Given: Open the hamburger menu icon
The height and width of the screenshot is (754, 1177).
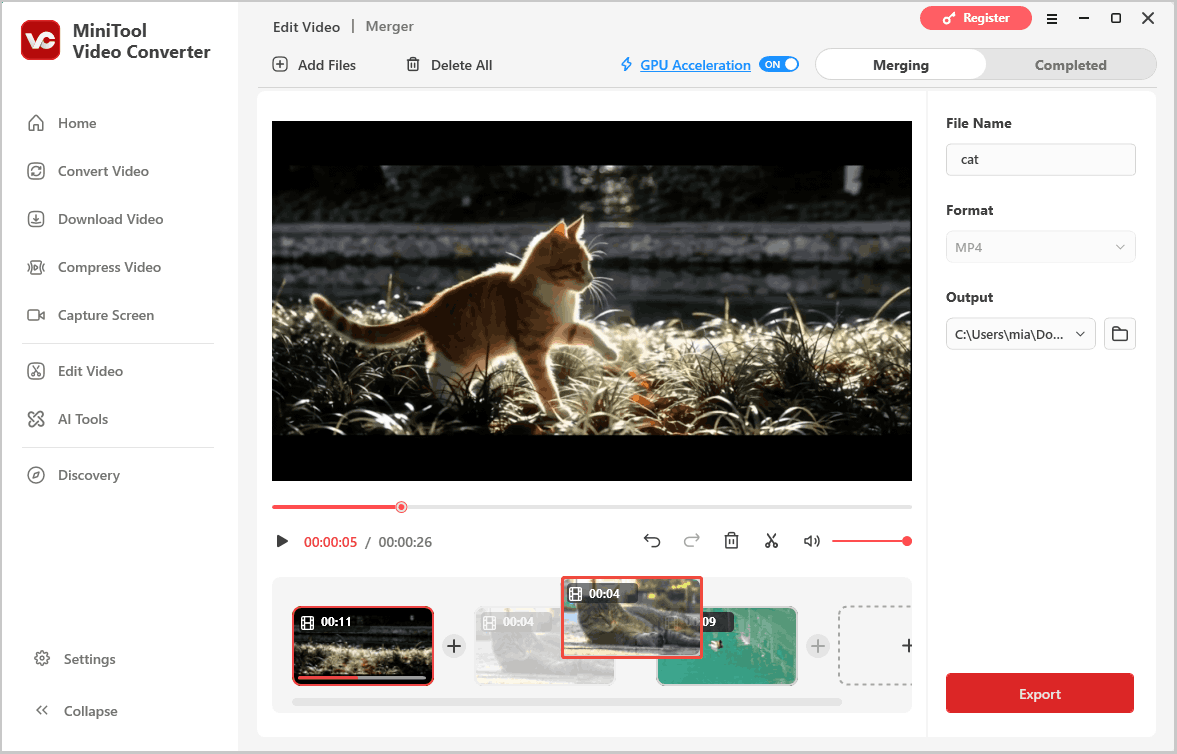Looking at the screenshot, I should point(1052,19).
